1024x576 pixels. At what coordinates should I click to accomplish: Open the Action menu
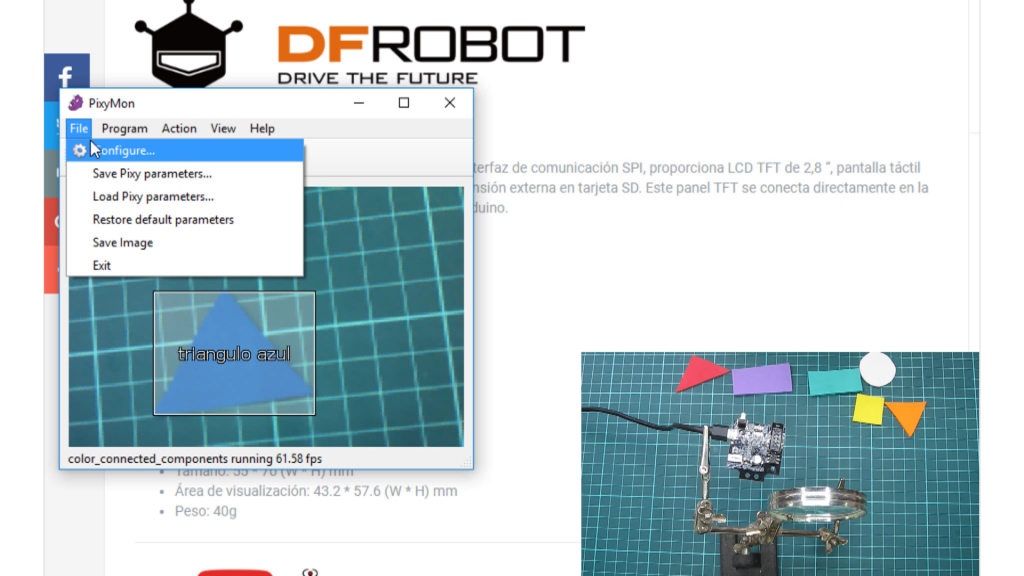[x=179, y=128]
